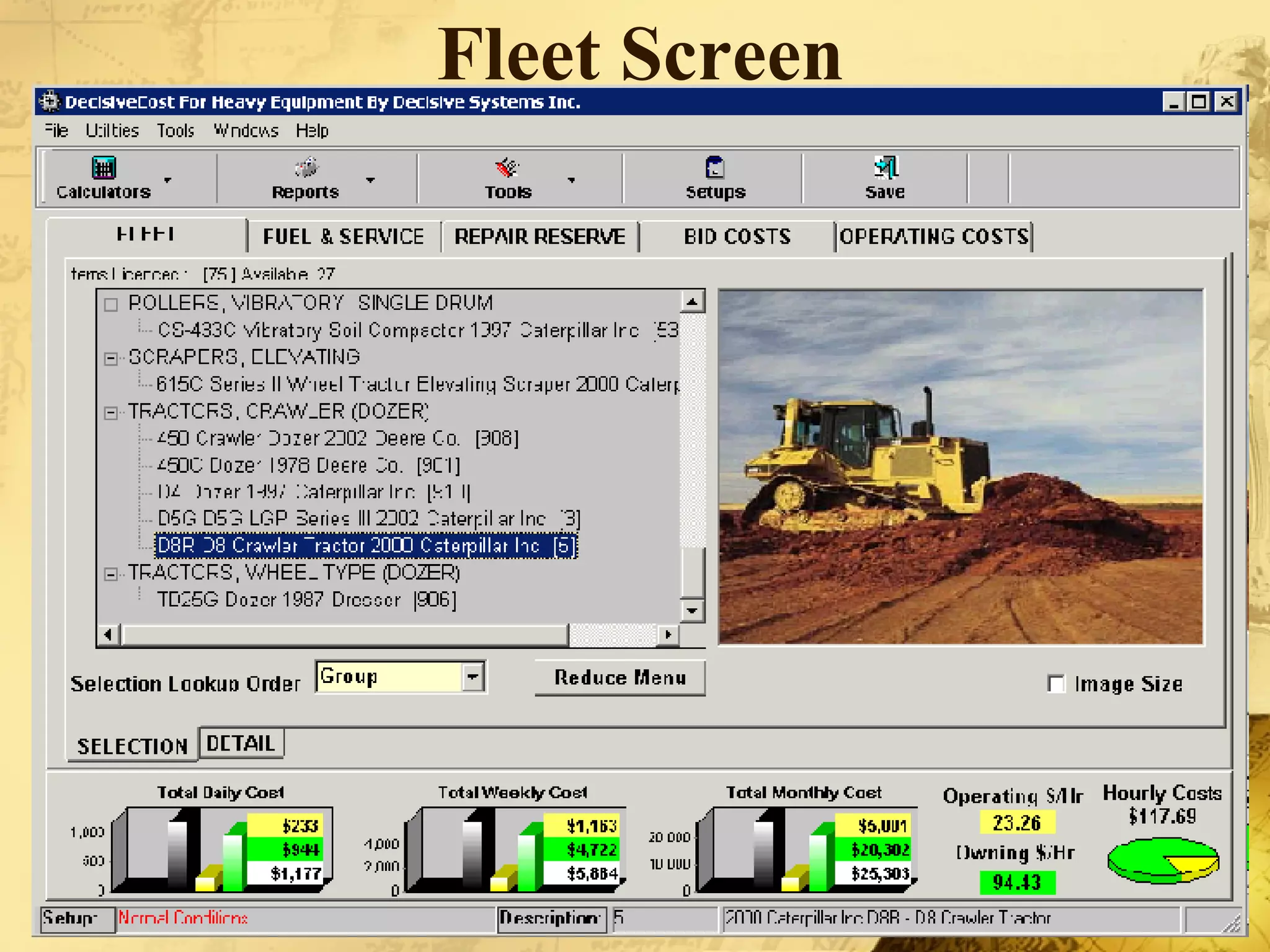Select TD25G Dozer 1987 Dresser item
1270x952 pixels.
pos(306,600)
